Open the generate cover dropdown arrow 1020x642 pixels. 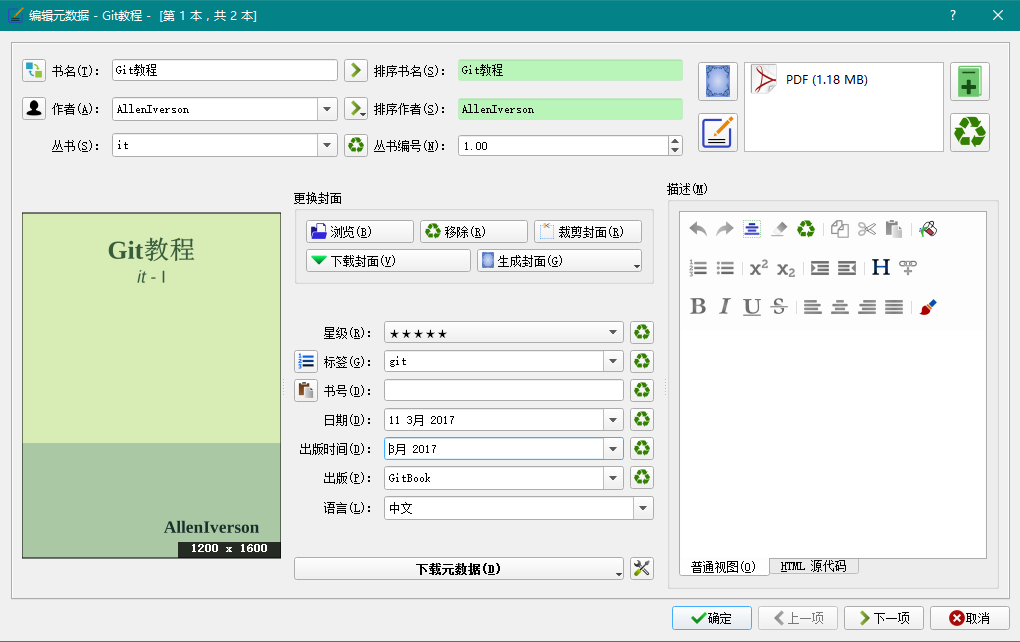click(x=636, y=265)
